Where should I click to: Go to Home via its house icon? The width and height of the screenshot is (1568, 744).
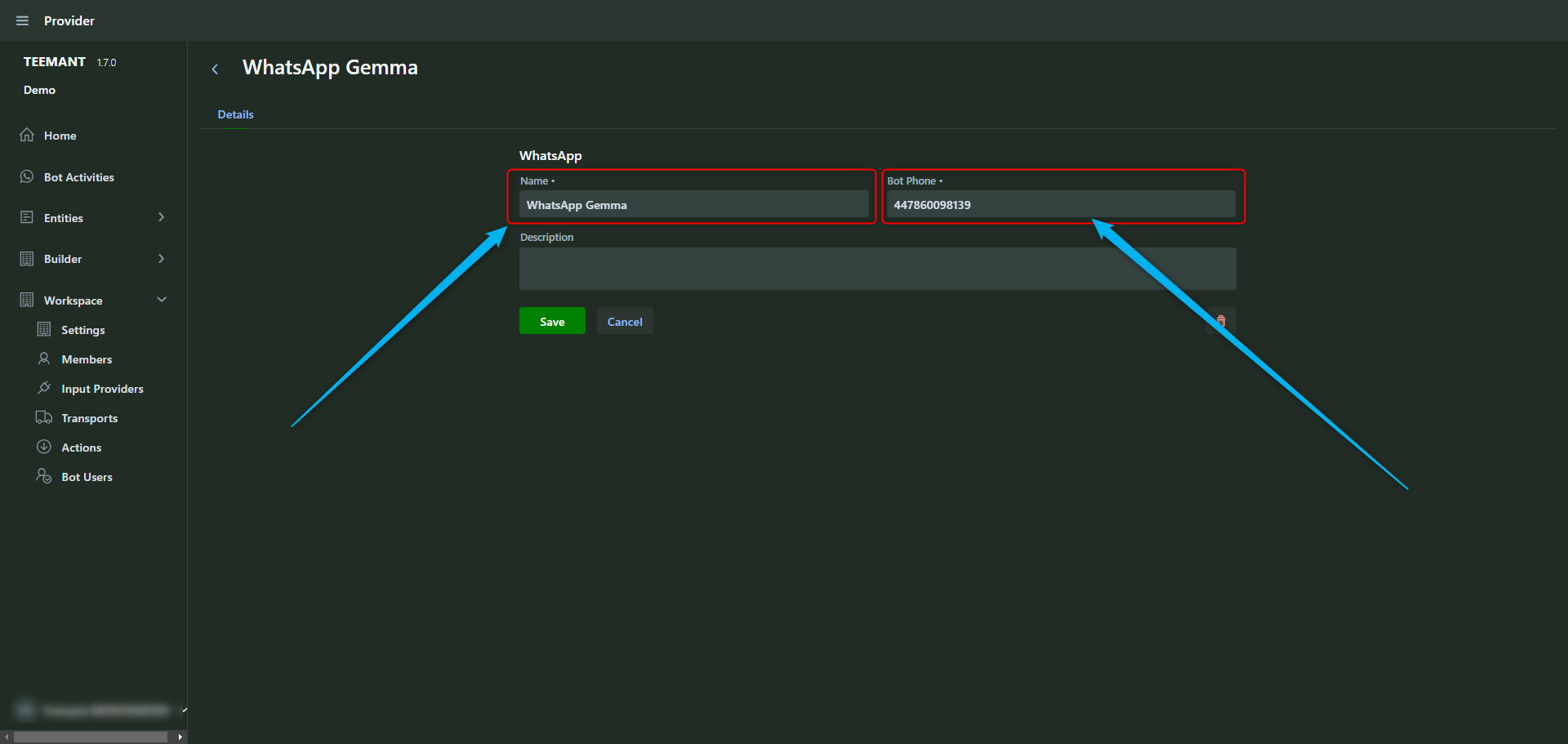point(27,135)
